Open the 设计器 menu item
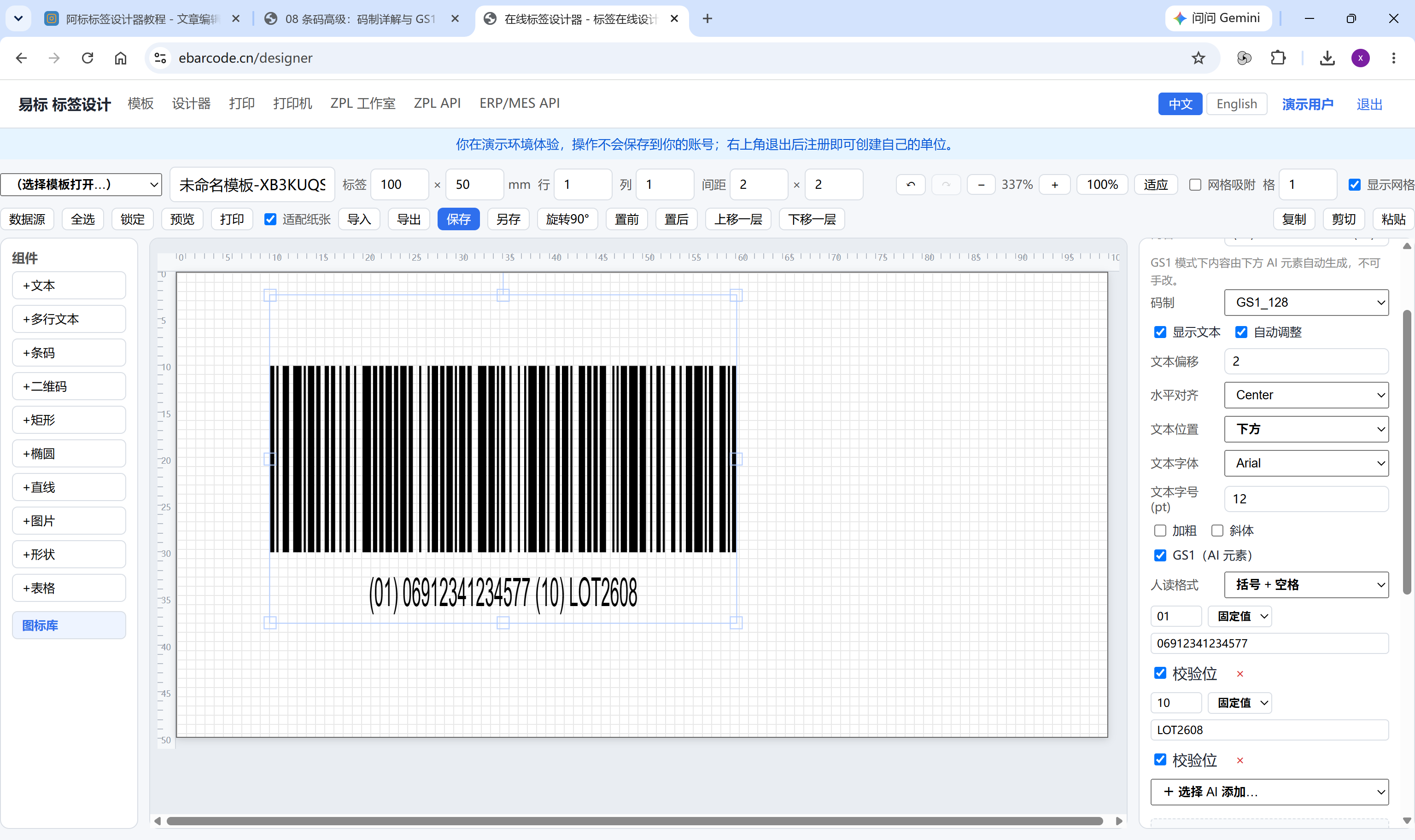 [x=191, y=103]
